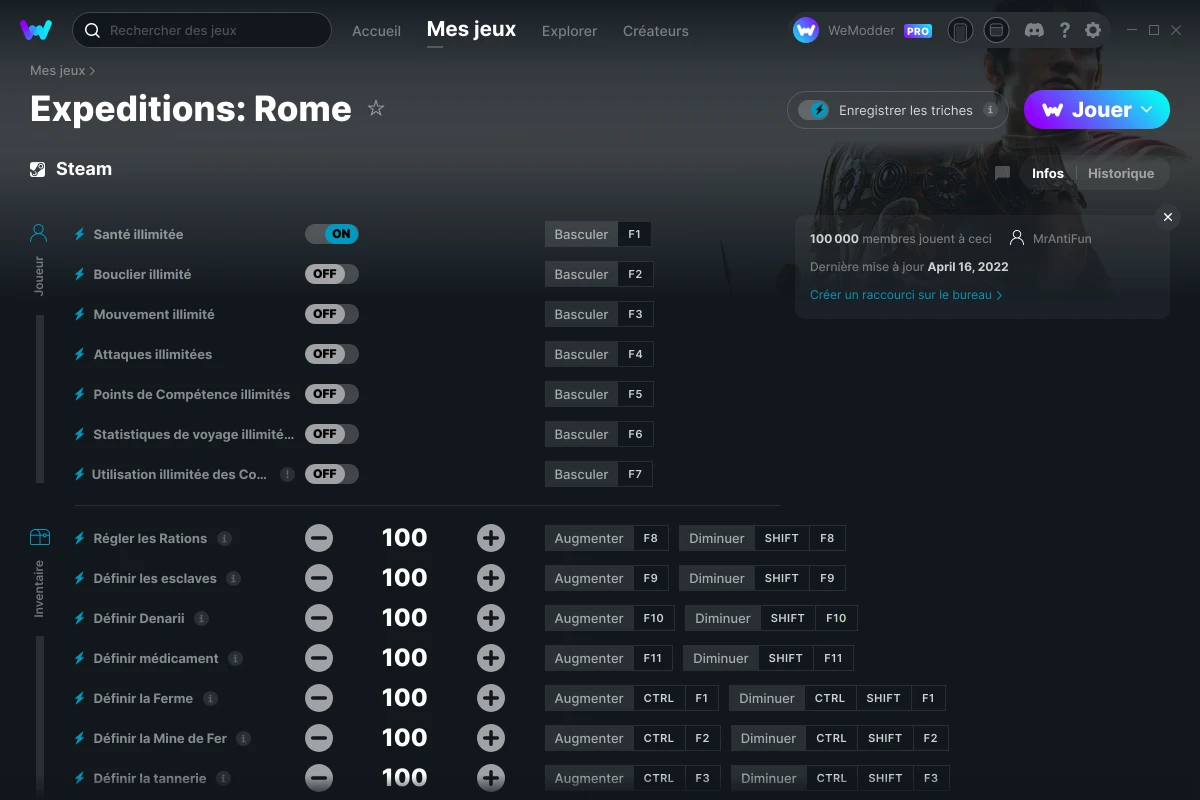The width and height of the screenshot is (1200, 800).
Task: Open the Créateurs tab
Action: click(x=655, y=31)
